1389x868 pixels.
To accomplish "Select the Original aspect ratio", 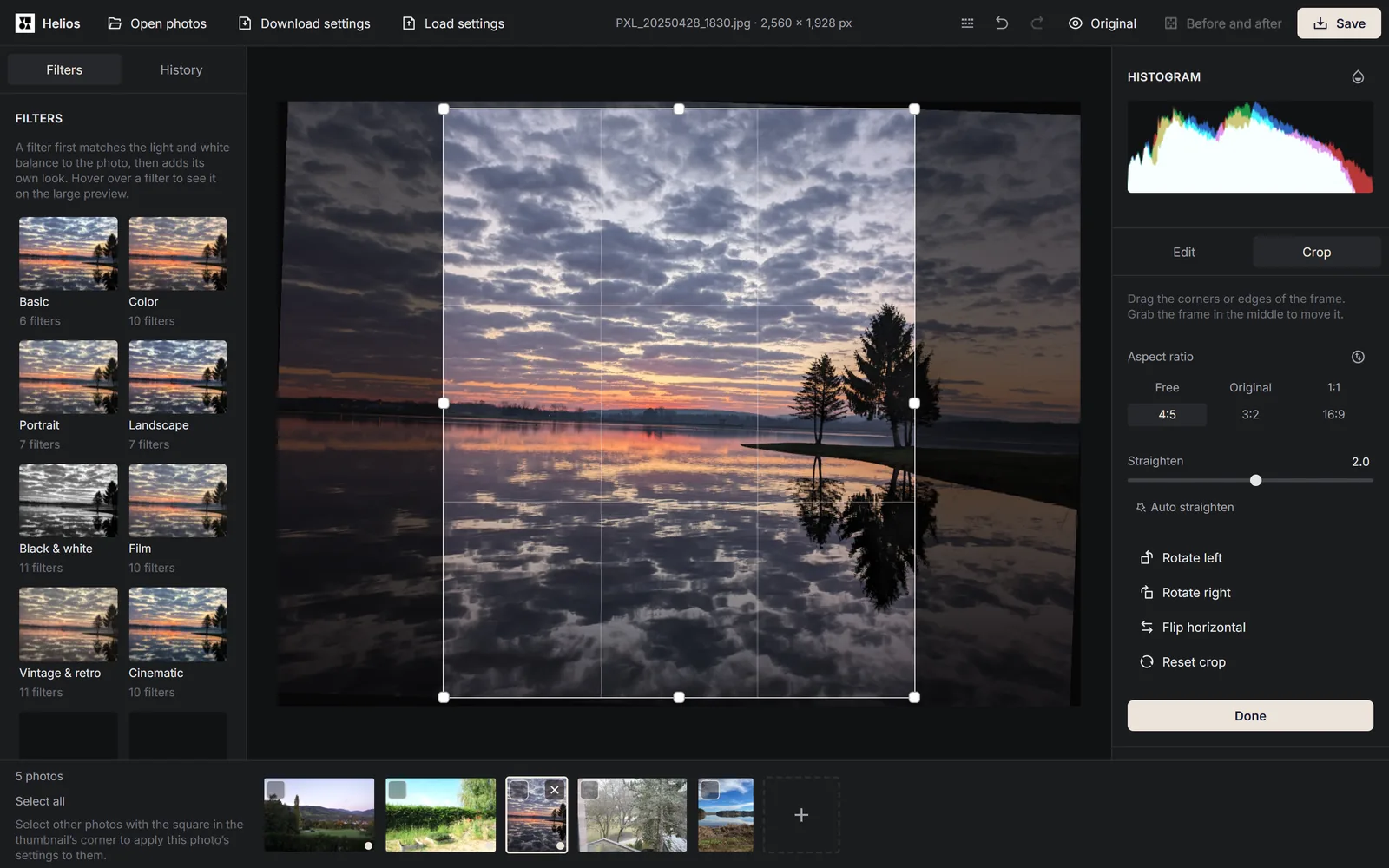I will (x=1250, y=387).
